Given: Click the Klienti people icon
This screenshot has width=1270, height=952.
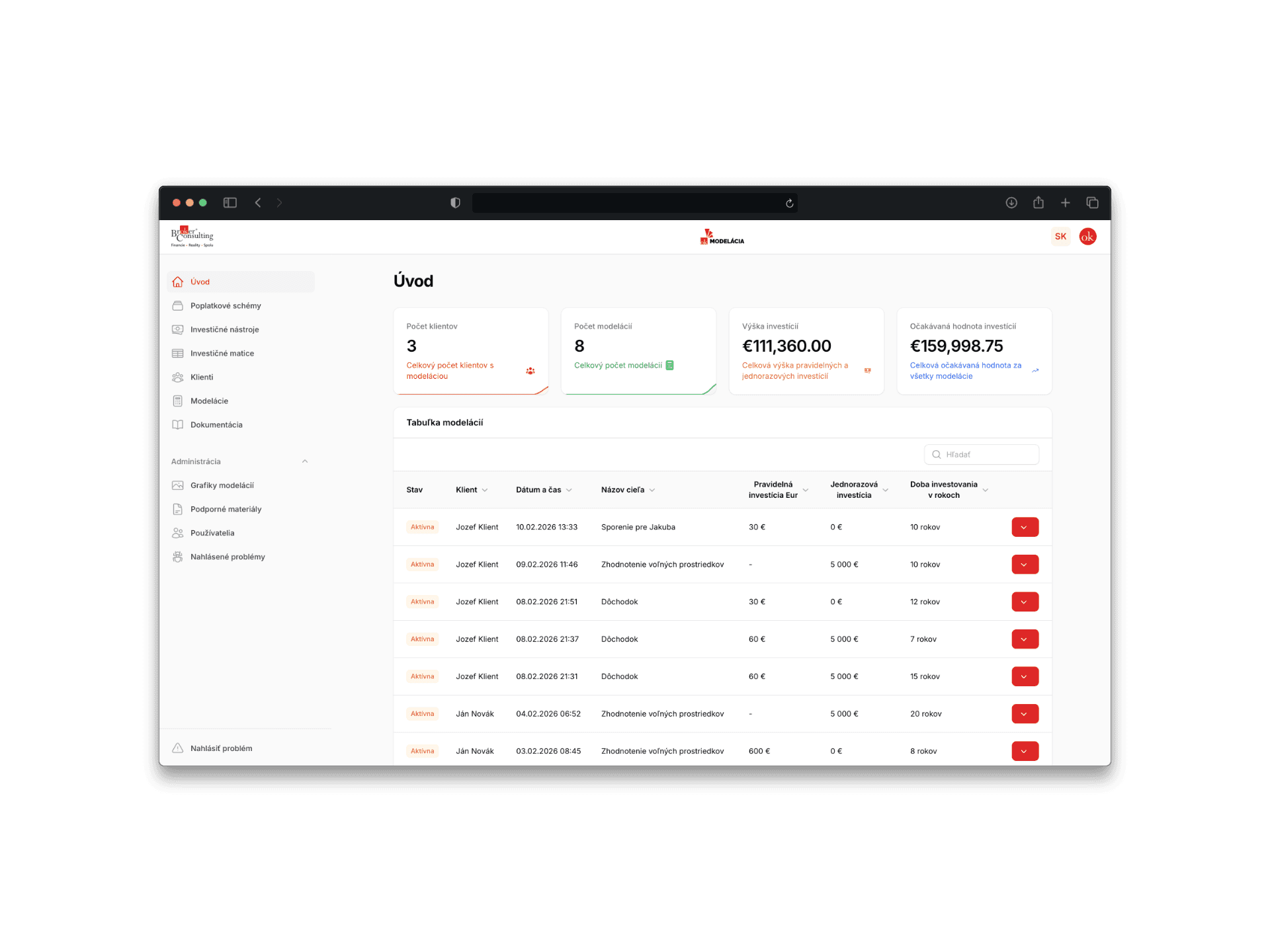Looking at the screenshot, I should click(x=177, y=377).
